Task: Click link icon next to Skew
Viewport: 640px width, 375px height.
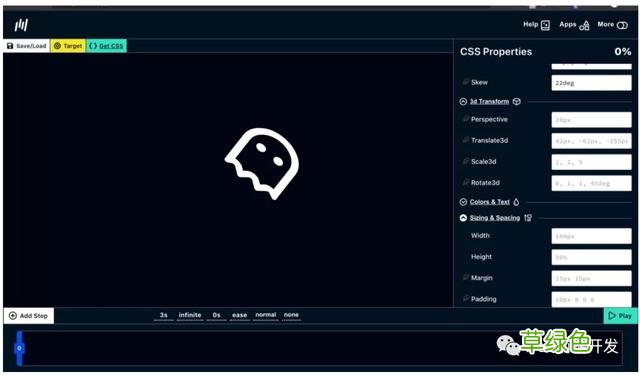Action: (x=465, y=82)
